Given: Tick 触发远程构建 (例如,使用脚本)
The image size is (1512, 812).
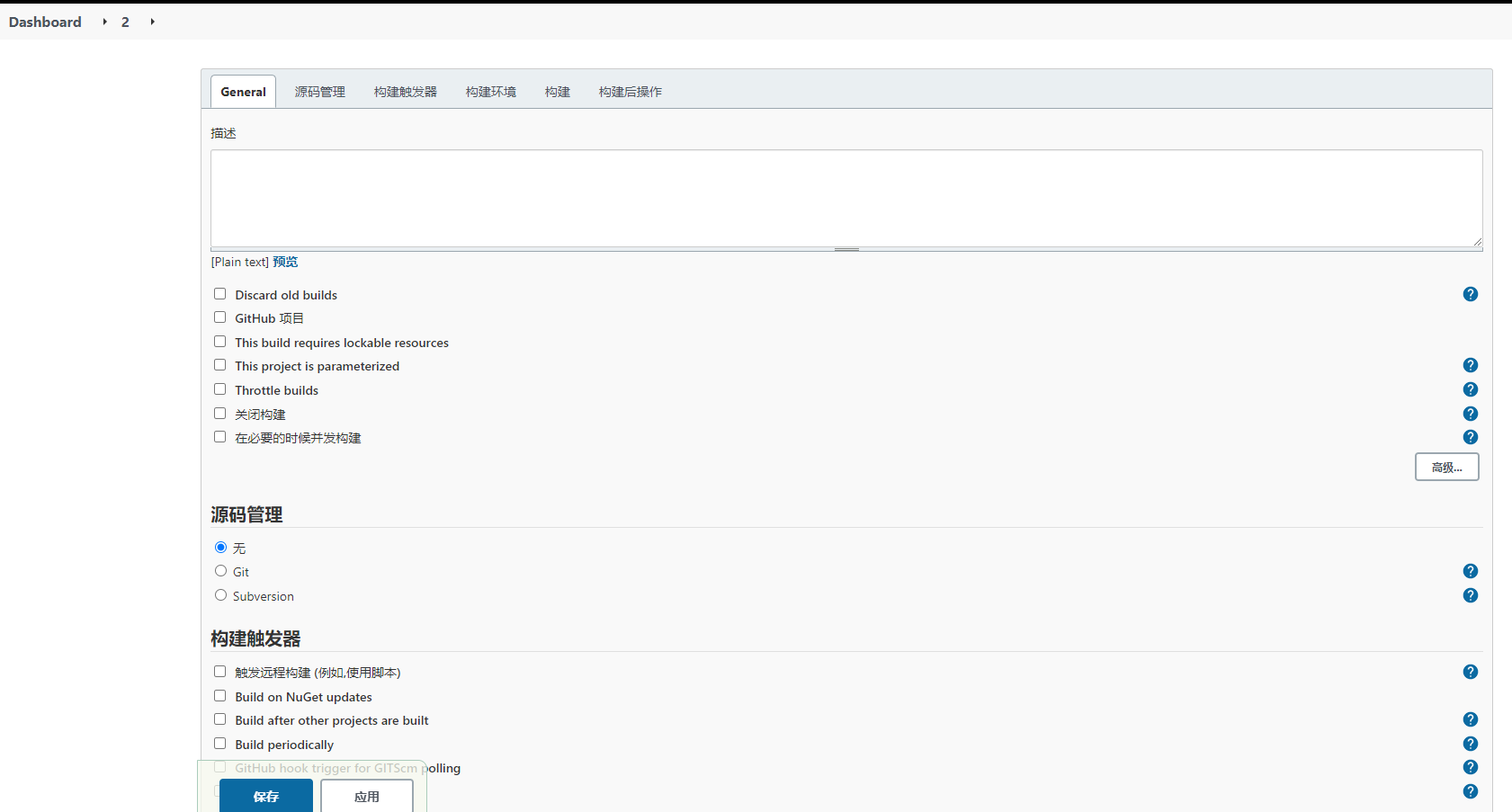Looking at the screenshot, I should 219,672.
